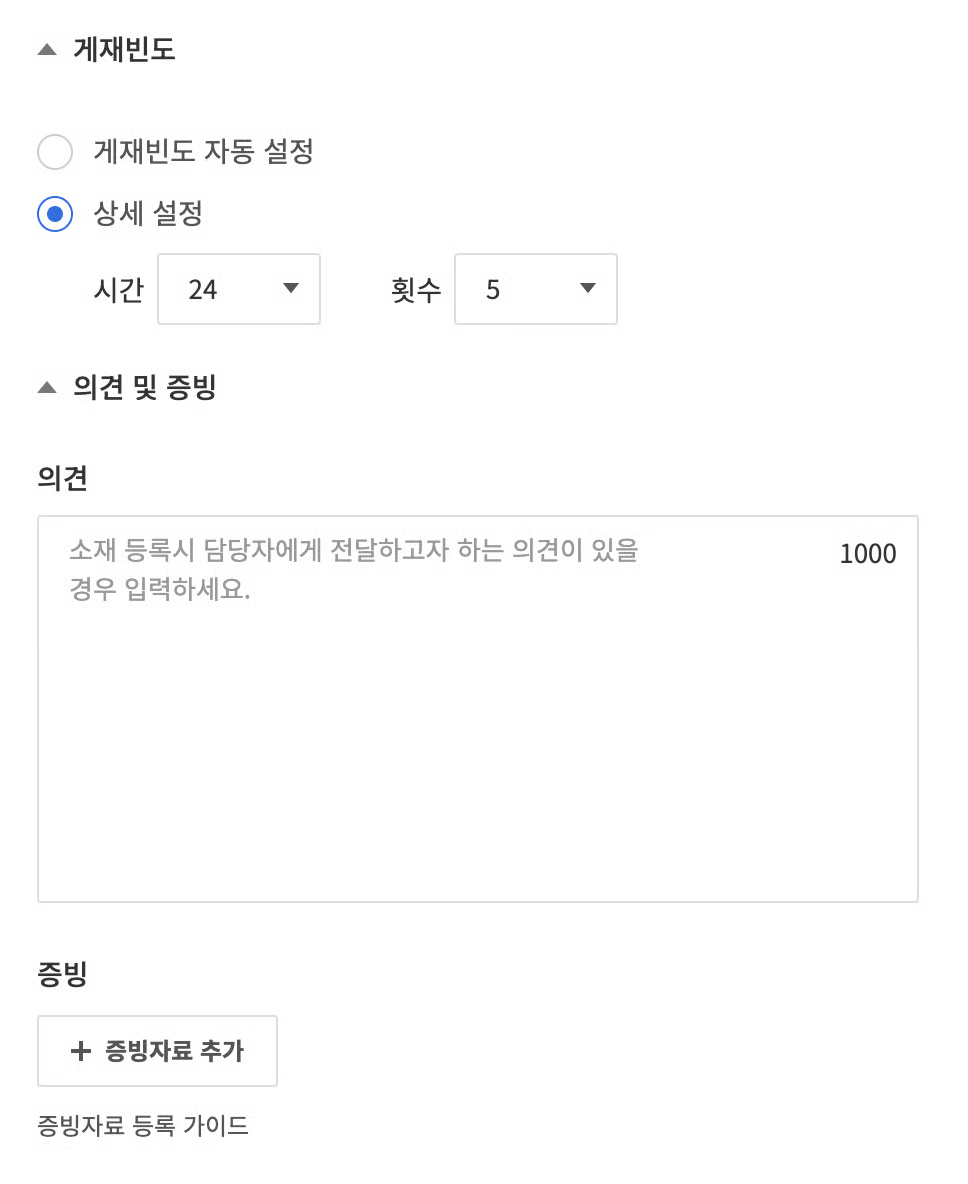Click the 게재빈도 자동 설정 label text

point(203,152)
